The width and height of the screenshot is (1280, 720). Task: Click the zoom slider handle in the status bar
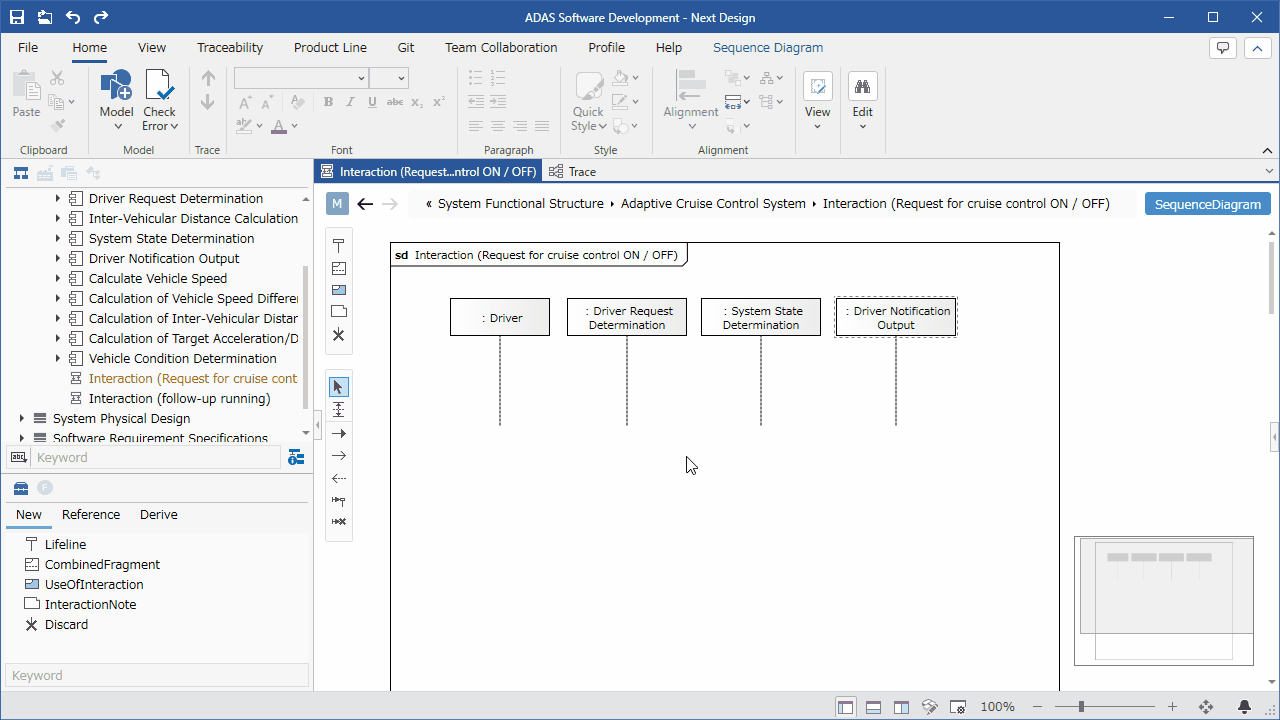click(x=1082, y=706)
